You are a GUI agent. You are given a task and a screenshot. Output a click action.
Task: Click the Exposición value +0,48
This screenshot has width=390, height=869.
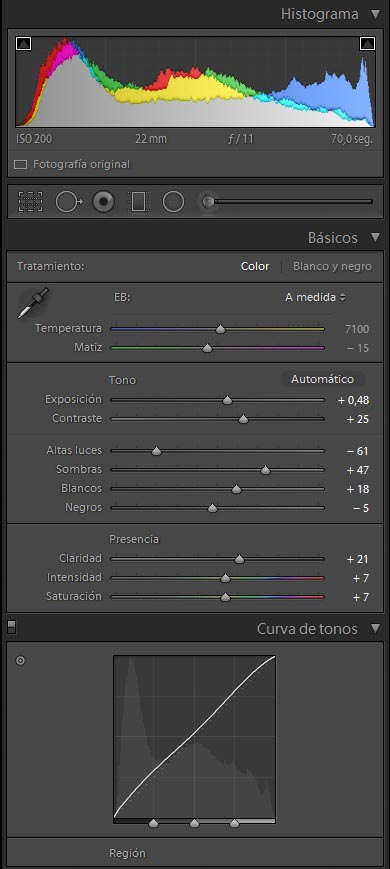point(353,400)
